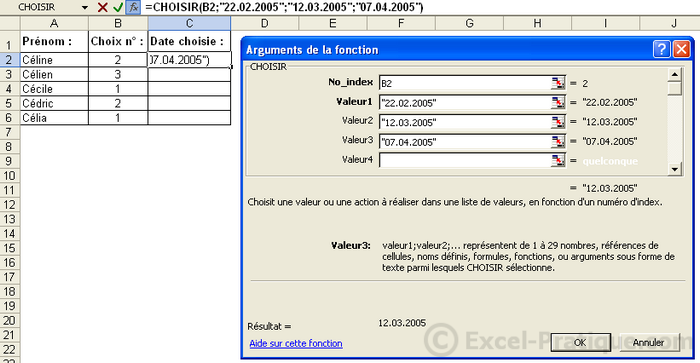The height and width of the screenshot is (363, 700).
Task: Select column I header
Action: [605, 23]
